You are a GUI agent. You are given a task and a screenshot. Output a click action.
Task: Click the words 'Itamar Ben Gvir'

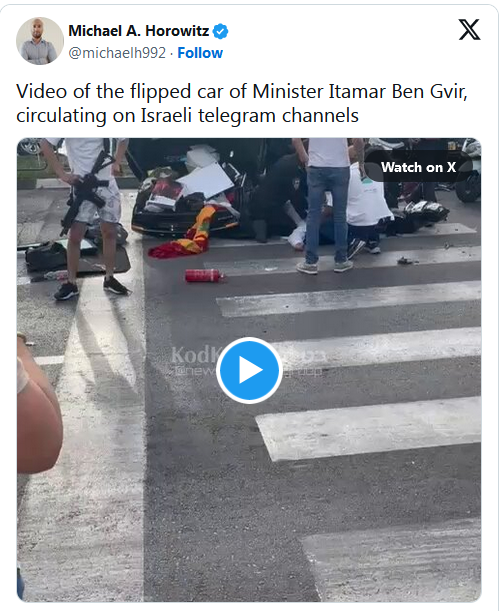(x=398, y=92)
